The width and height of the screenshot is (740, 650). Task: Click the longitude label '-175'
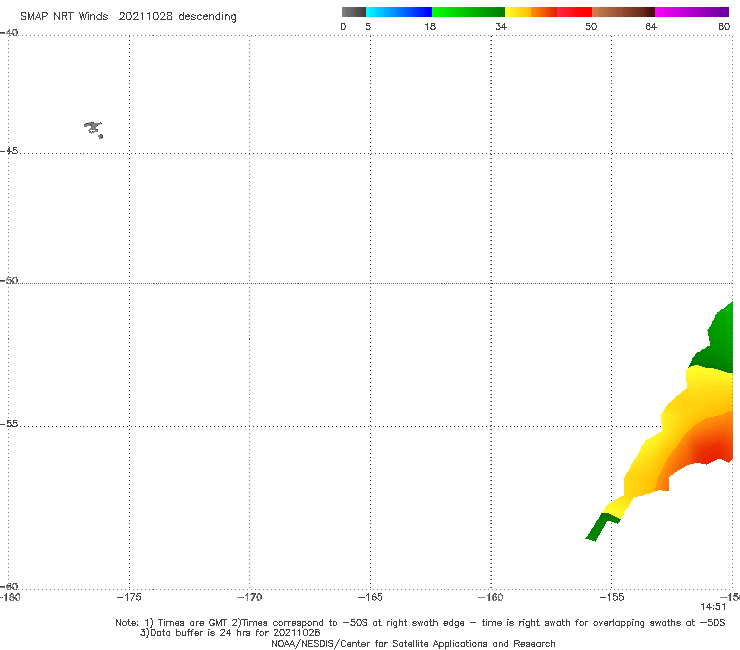tap(129, 597)
